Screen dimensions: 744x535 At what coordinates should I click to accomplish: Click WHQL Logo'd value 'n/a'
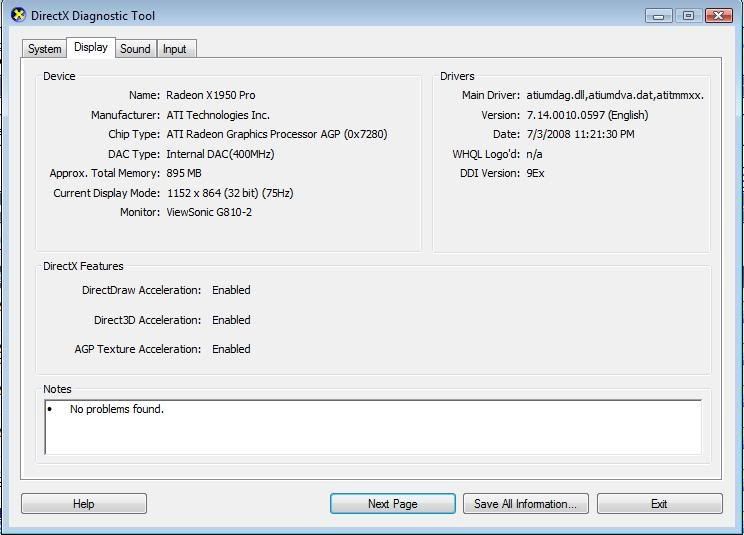[534, 154]
